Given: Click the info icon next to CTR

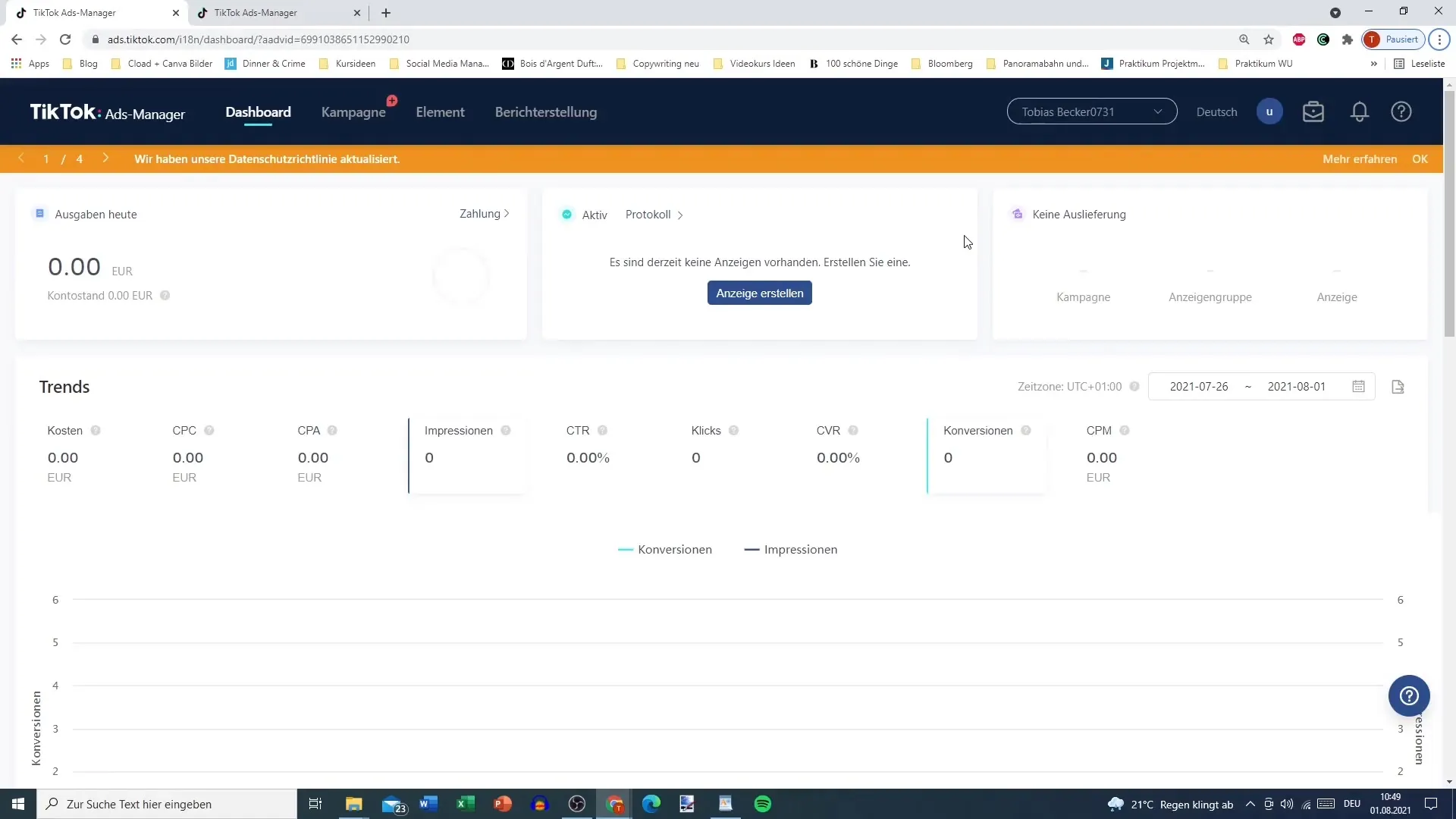Looking at the screenshot, I should (602, 431).
